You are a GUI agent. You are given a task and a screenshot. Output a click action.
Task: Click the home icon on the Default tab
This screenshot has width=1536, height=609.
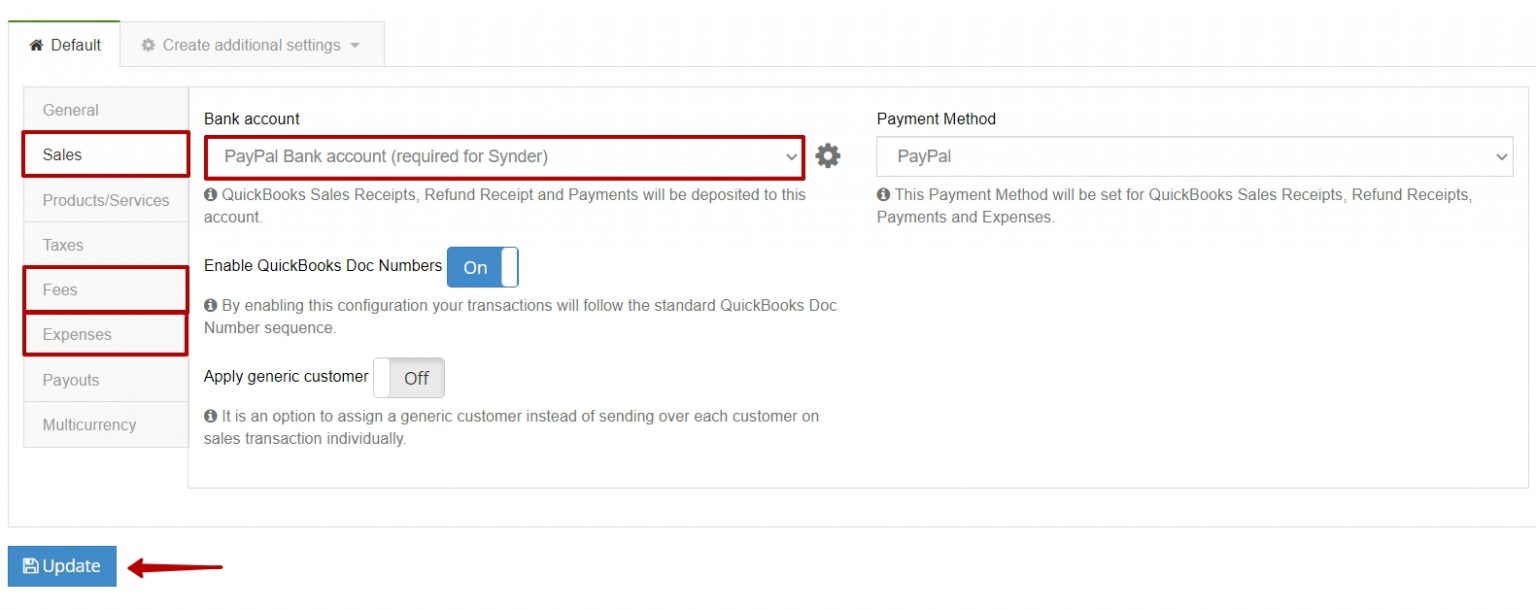38,44
